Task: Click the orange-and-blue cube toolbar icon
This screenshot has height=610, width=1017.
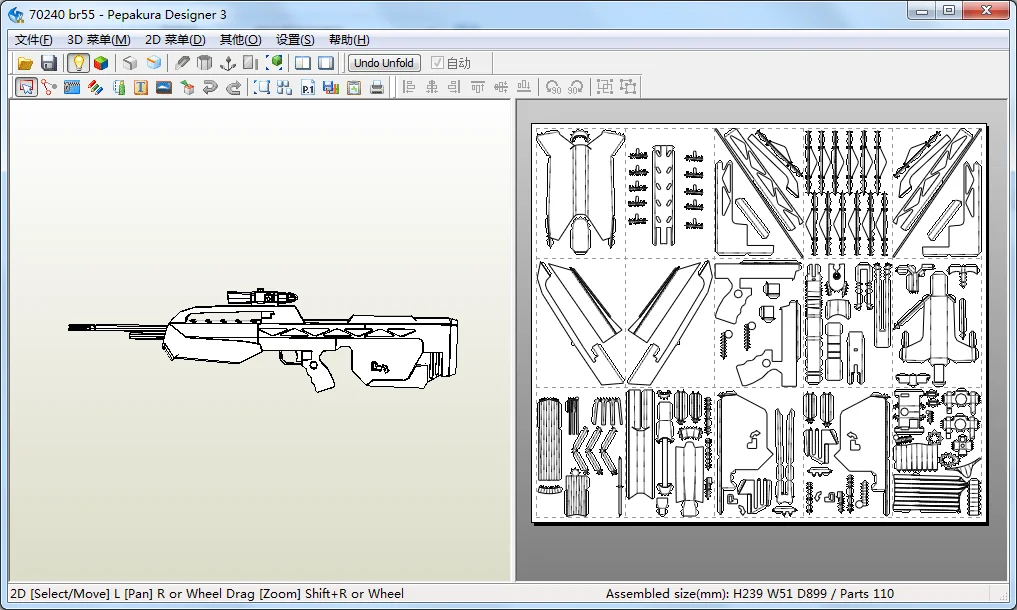Action: tap(154, 63)
